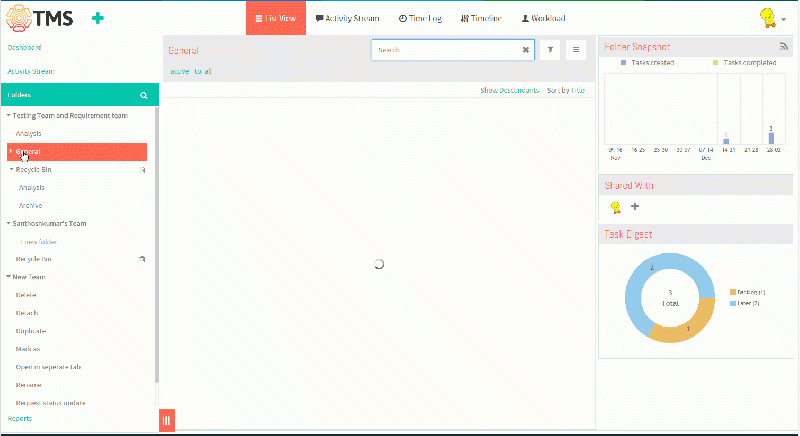Select 'Request status update' item
The image size is (800, 436).
(x=51, y=403)
